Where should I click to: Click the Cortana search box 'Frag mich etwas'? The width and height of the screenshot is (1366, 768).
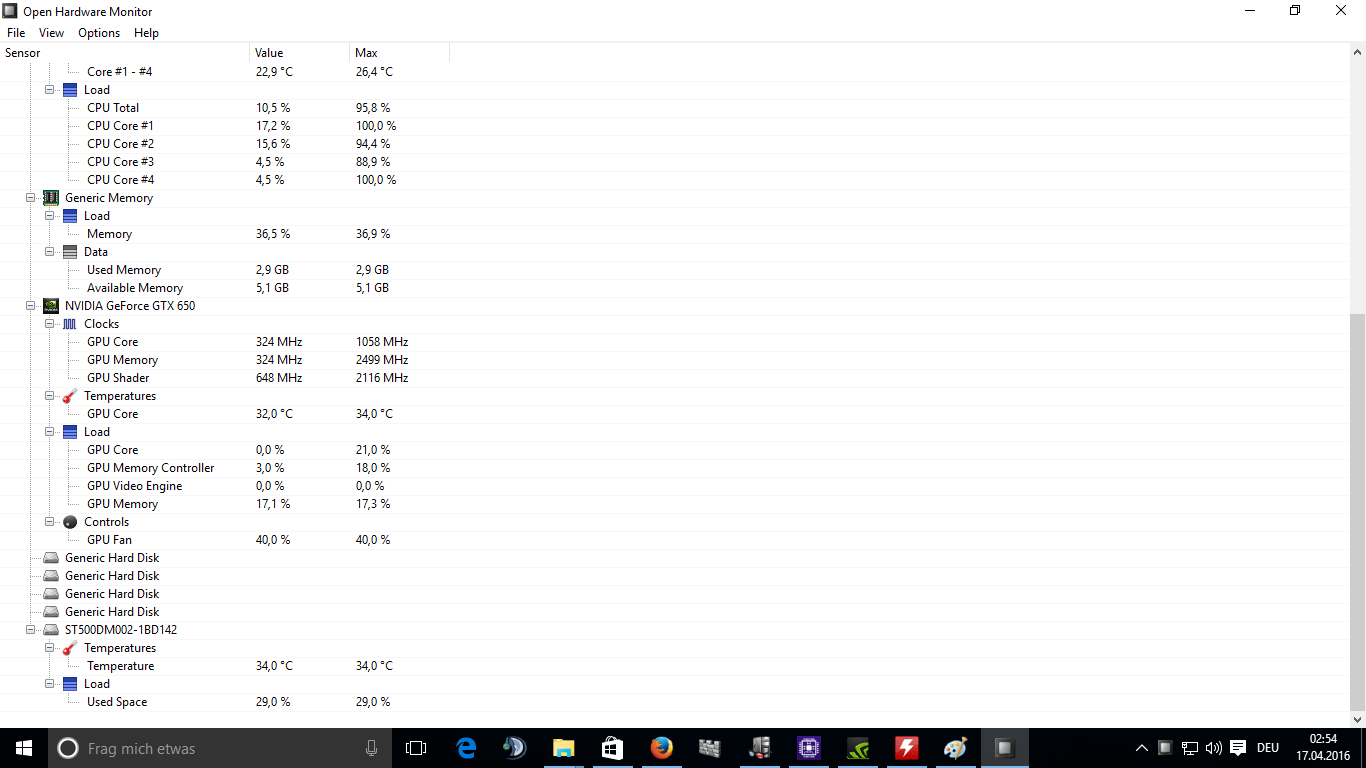click(x=218, y=748)
